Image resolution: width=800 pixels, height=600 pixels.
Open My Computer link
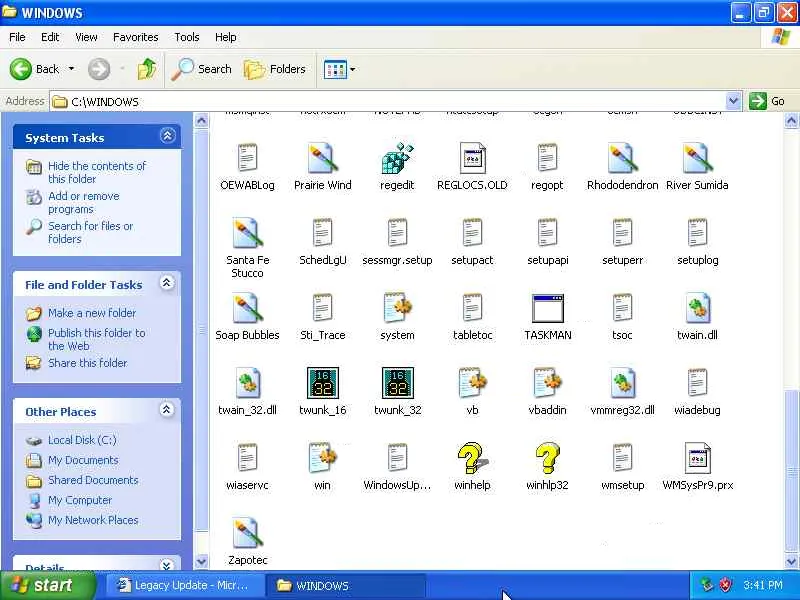80,500
